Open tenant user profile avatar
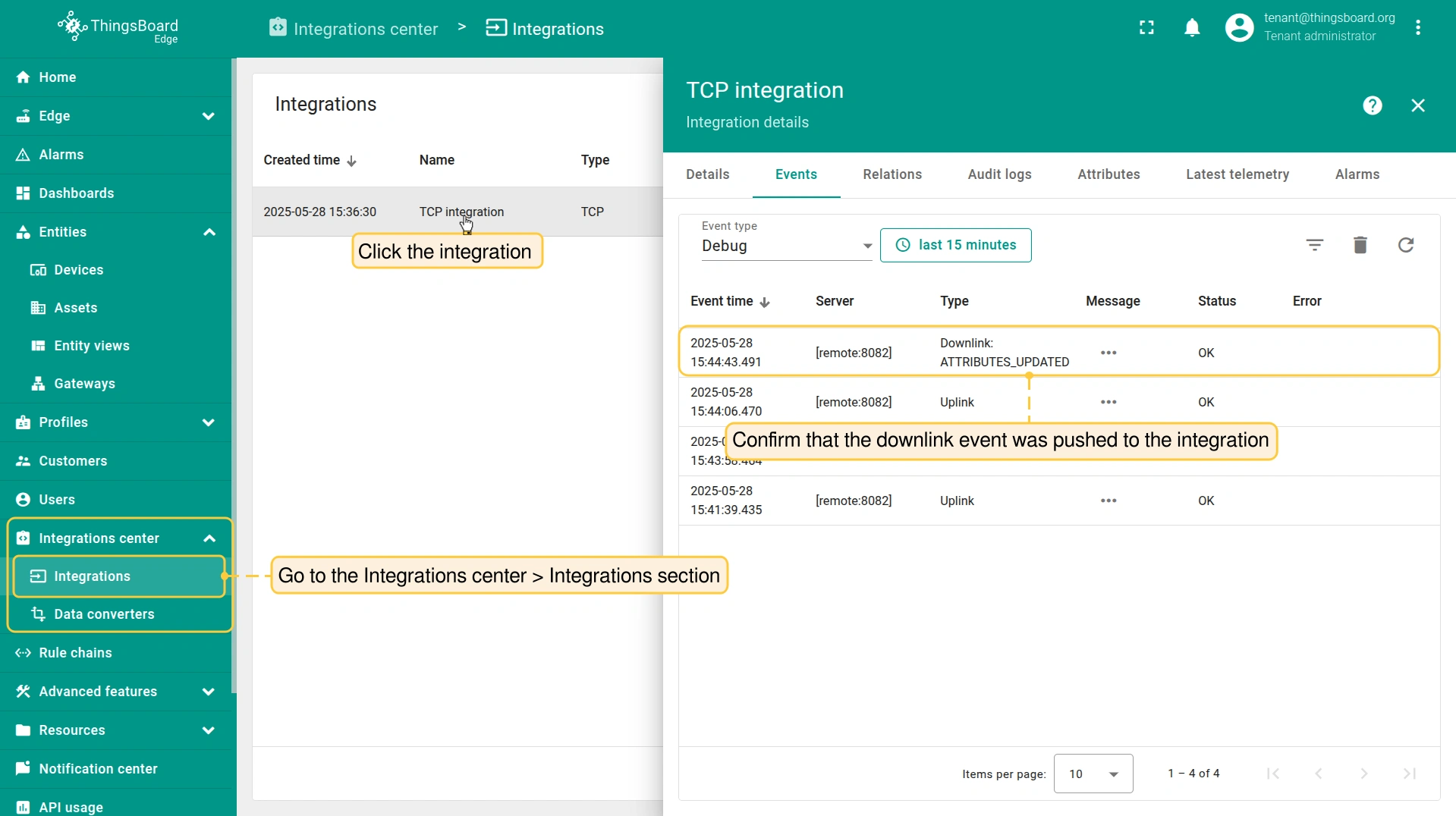This screenshot has width=1456, height=816. coord(1239,28)
